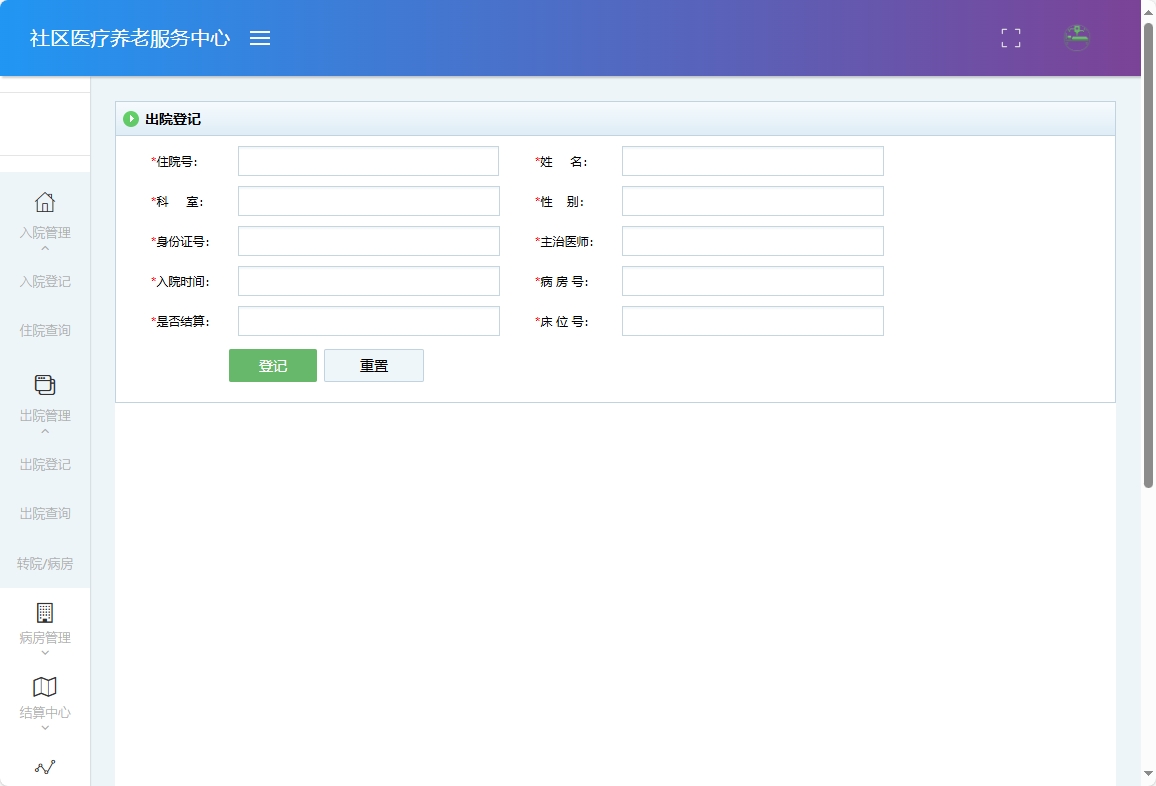Open the 出院查询 sidebar entry

click(45, 513)
